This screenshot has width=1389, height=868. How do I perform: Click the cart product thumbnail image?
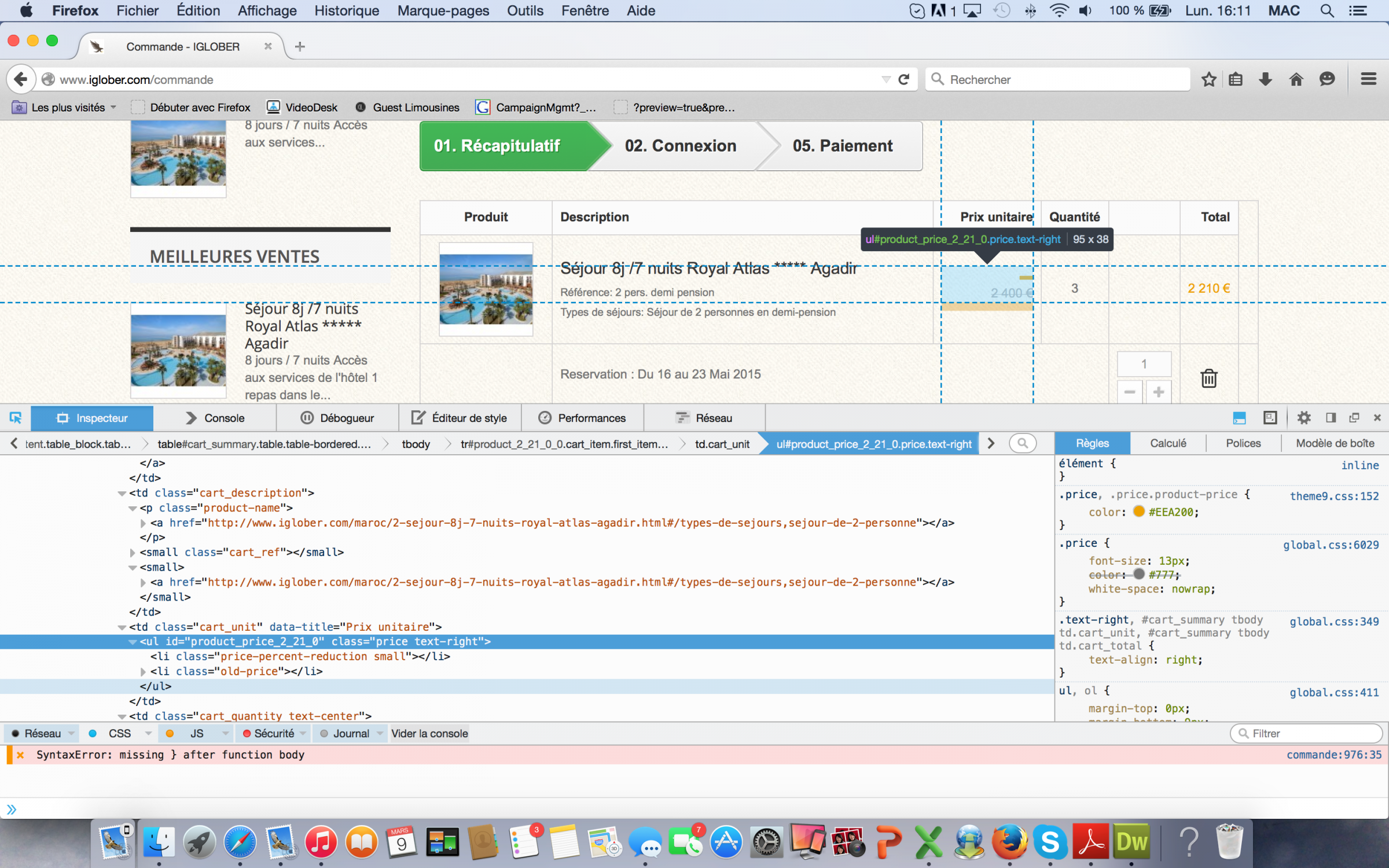pyautogui.click(x=486, y=289)
